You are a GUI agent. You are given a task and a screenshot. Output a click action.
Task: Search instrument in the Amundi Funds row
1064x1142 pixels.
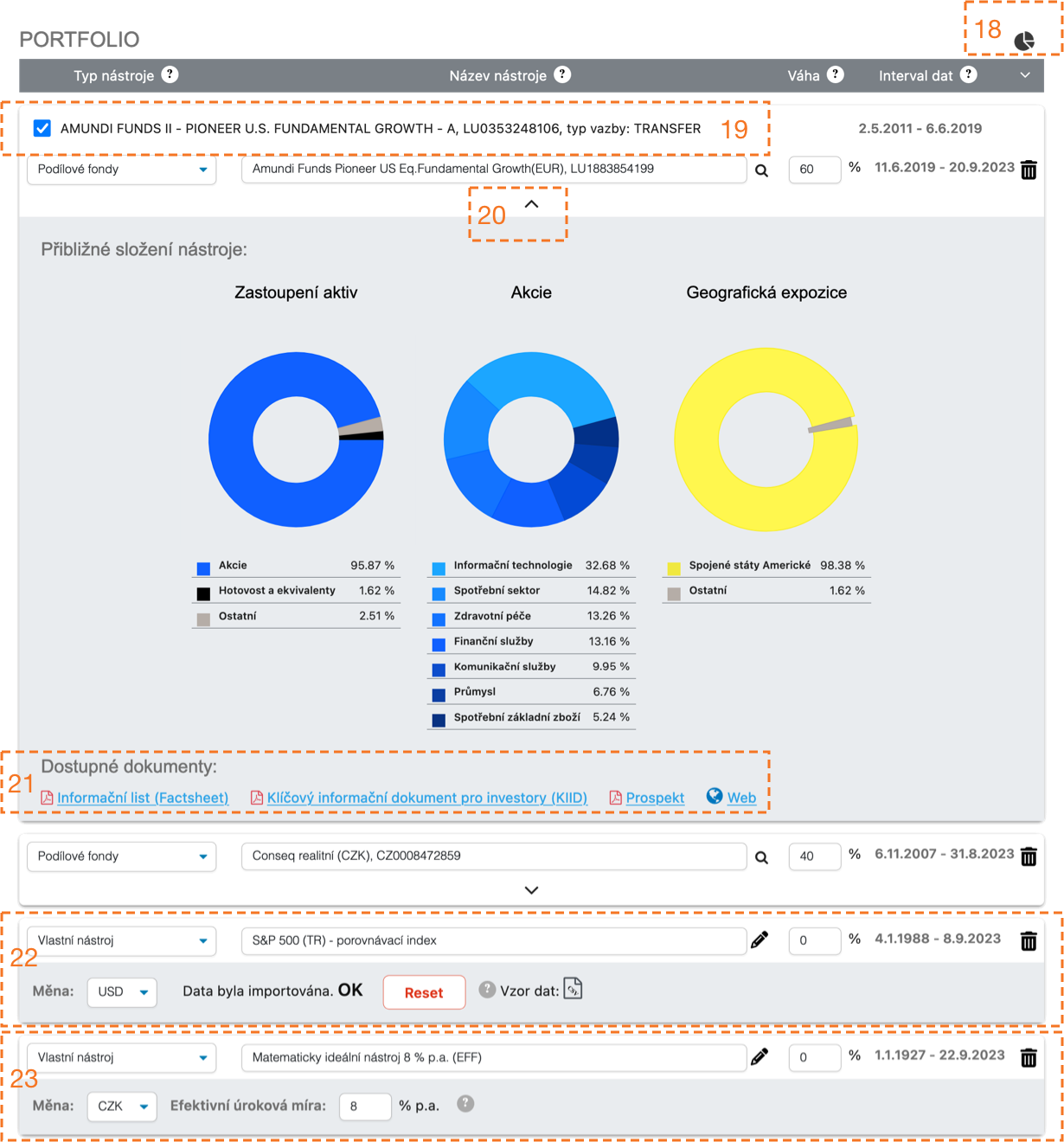[x=762, y=170]
